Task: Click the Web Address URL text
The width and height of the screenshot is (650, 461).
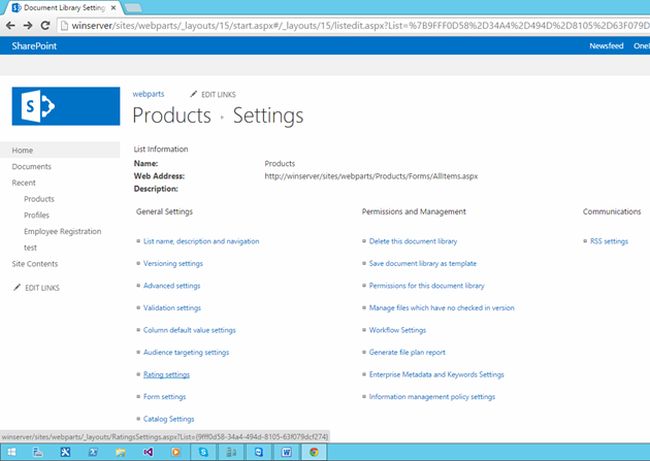Action: coord(371,176)
